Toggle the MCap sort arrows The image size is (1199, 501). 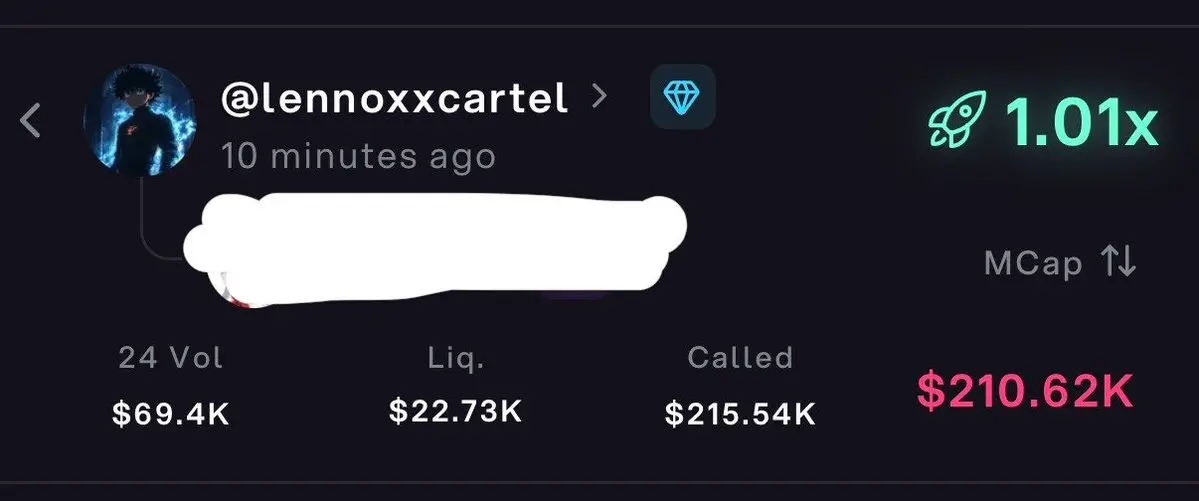point(1118,263)
